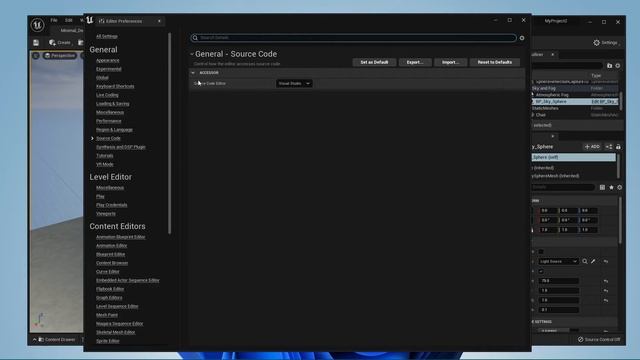Click the ADD button in Details panel
The image size is (640, 360).
[592, 147]
